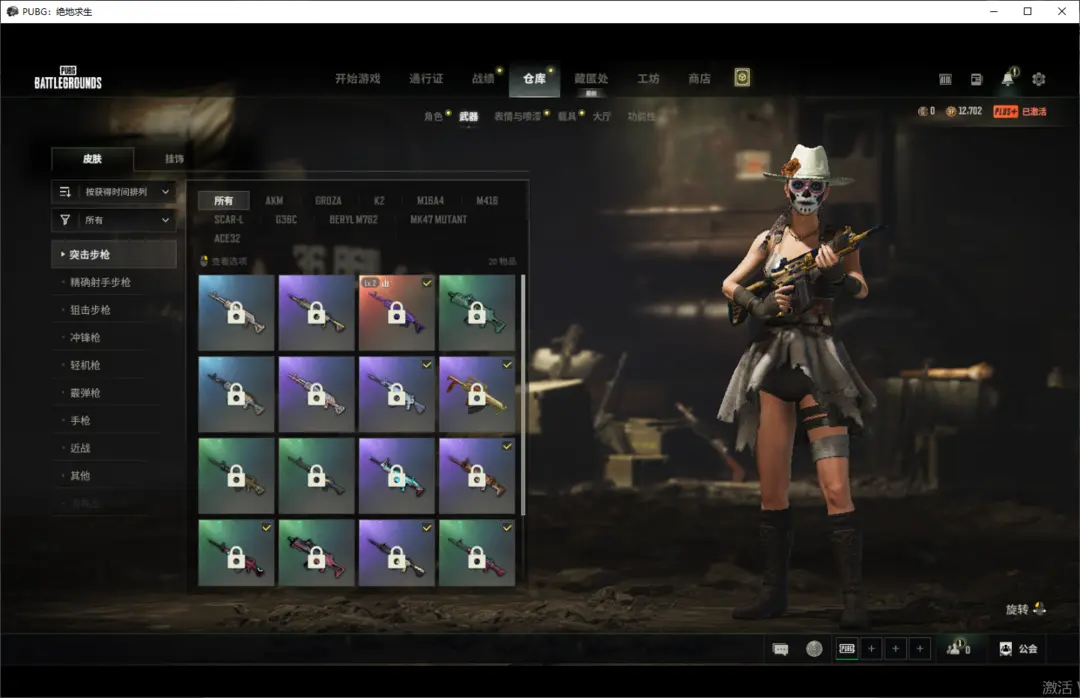
Task: Open settings via the gear icon
Action: [1038, 79]
